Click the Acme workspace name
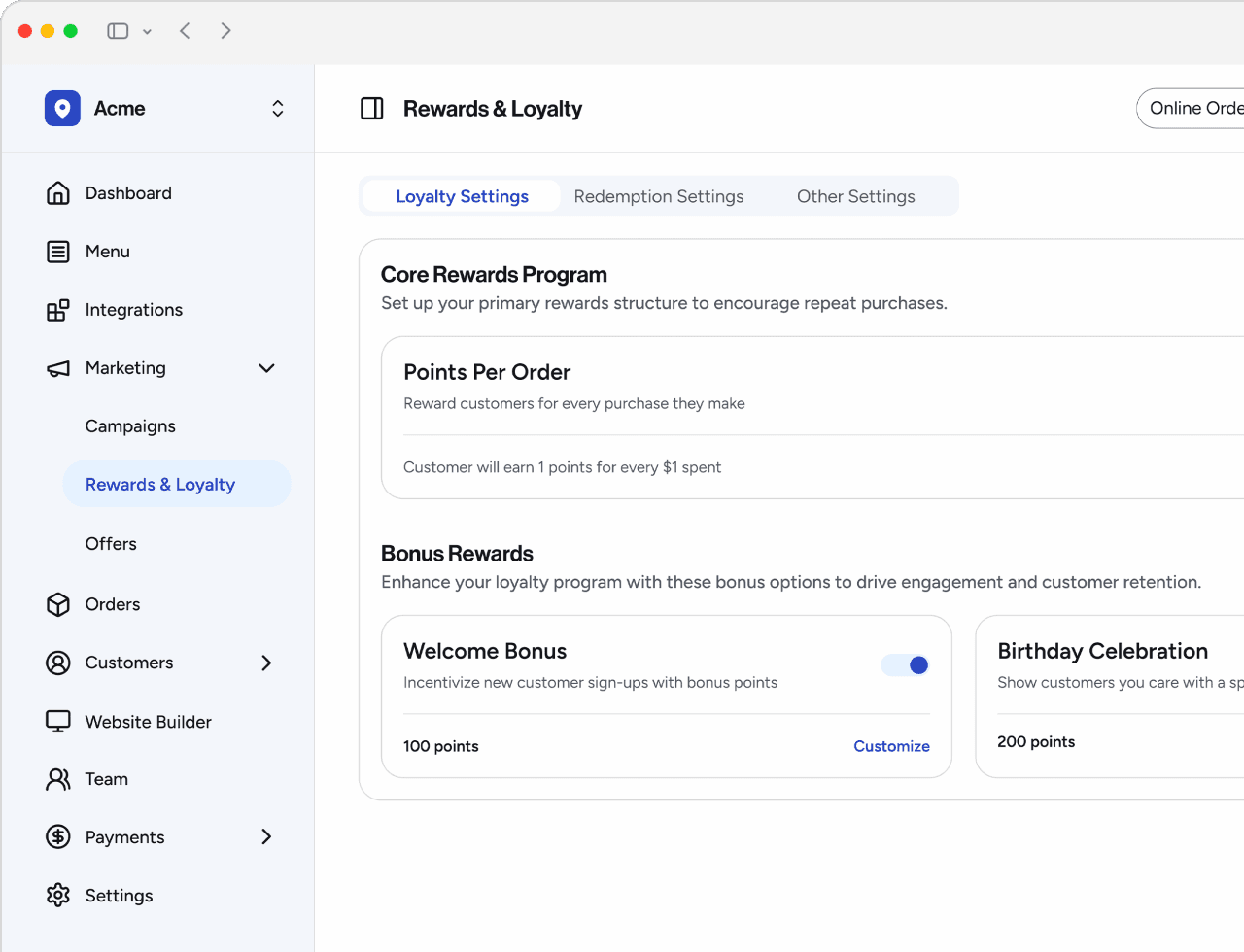Viewport: 1244px width, 952px height. coord(120,109)
